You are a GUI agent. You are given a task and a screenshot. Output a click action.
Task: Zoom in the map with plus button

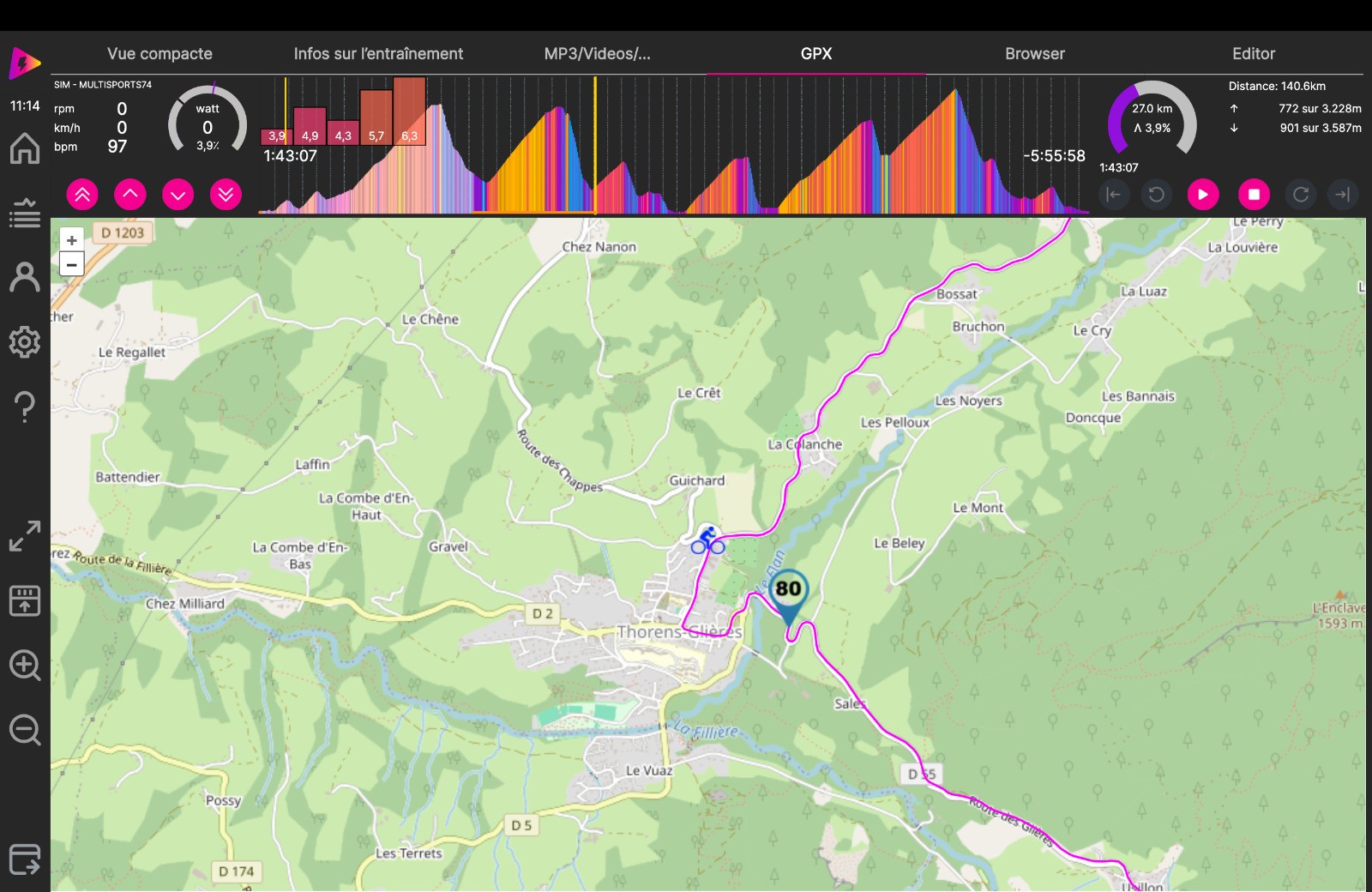(x=72, y=240)
